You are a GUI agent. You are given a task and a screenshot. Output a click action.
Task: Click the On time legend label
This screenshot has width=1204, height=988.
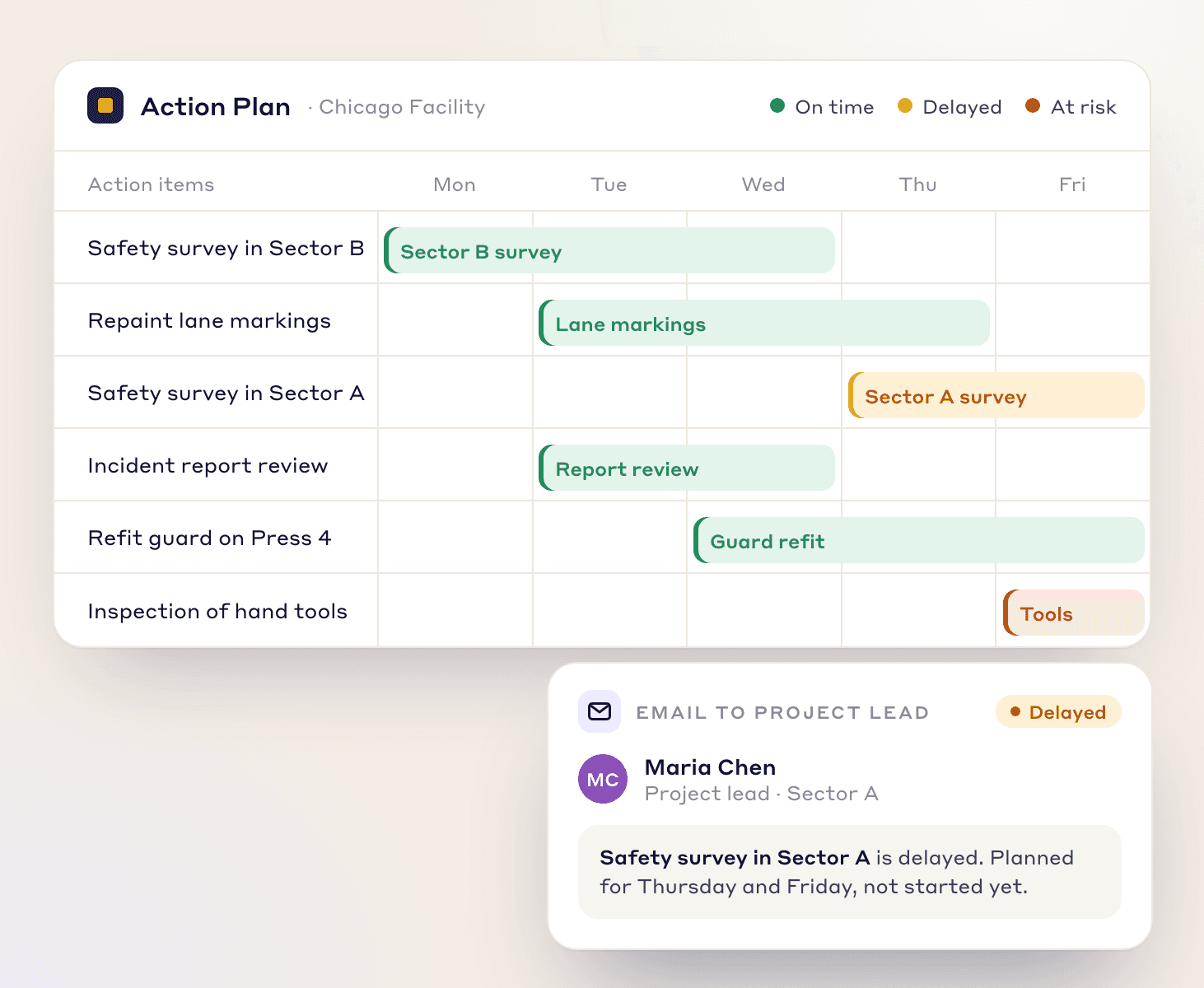[835, 107]
